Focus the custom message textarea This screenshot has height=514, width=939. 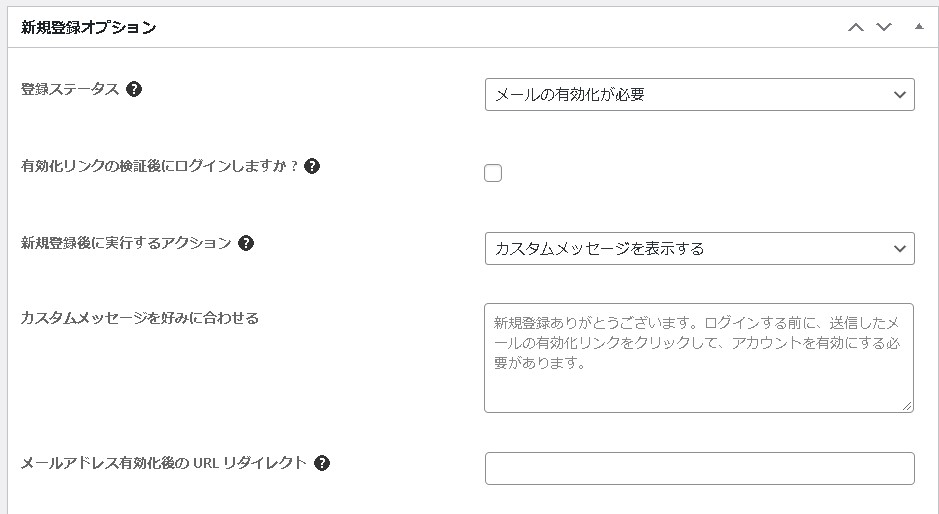click(699, 358)
